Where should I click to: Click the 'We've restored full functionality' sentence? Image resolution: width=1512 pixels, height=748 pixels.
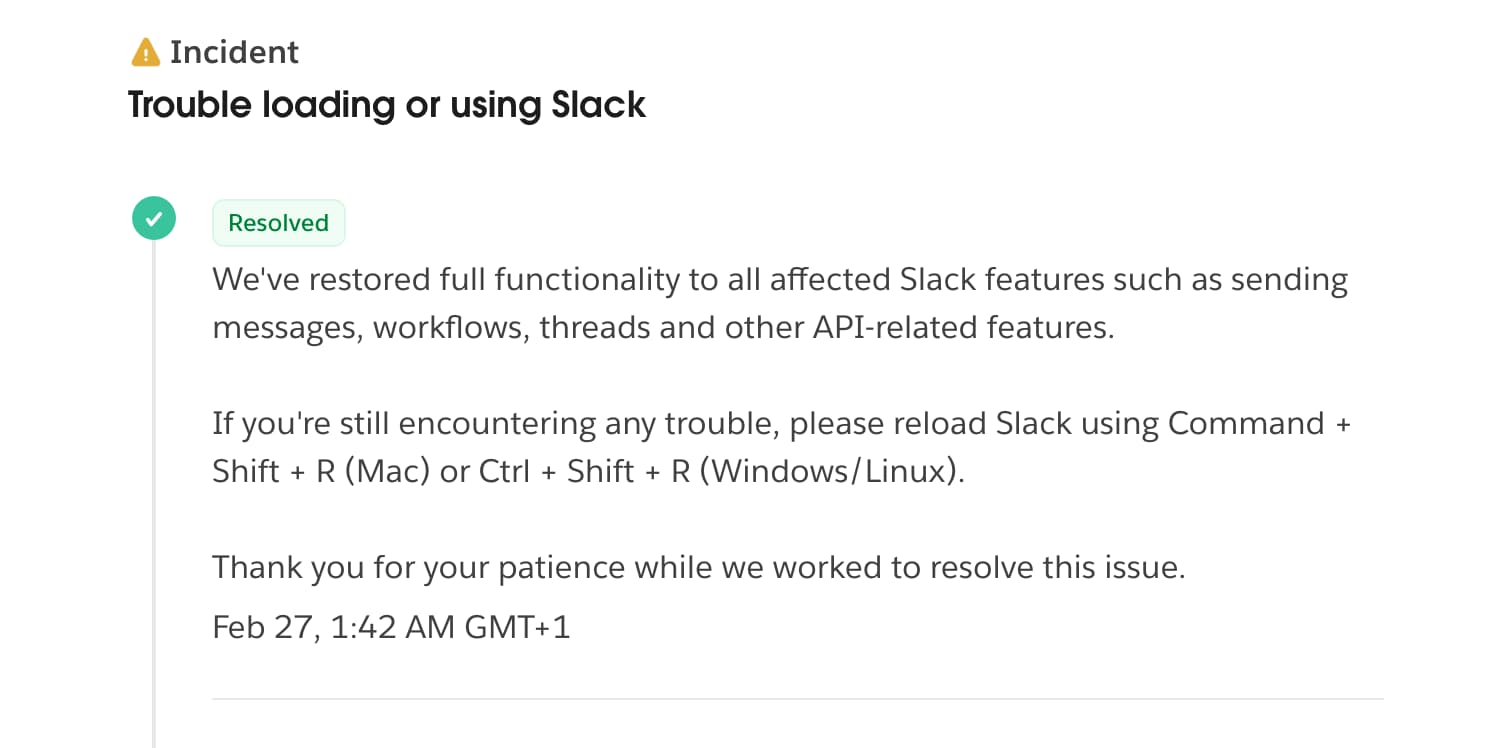(x=780, y=303)
